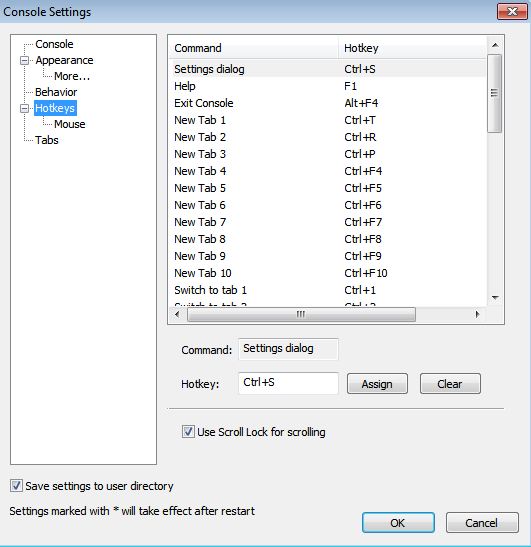Click the list's scroll left arrow

coord(177,315)
